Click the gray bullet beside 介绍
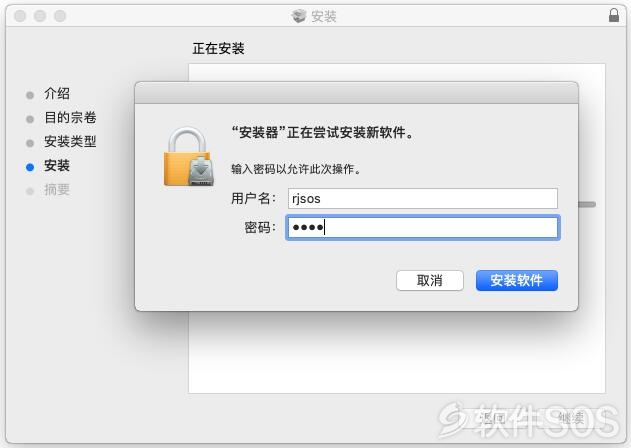 (x=30, y=95)
